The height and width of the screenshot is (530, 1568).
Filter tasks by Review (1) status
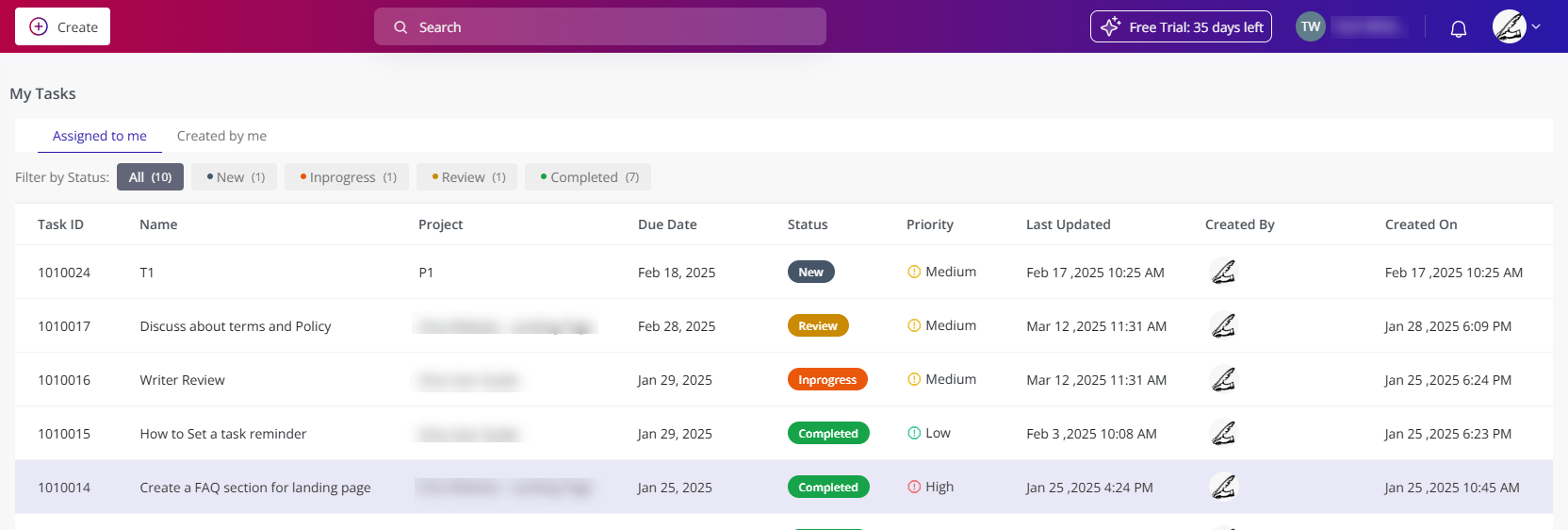point(466,177)
